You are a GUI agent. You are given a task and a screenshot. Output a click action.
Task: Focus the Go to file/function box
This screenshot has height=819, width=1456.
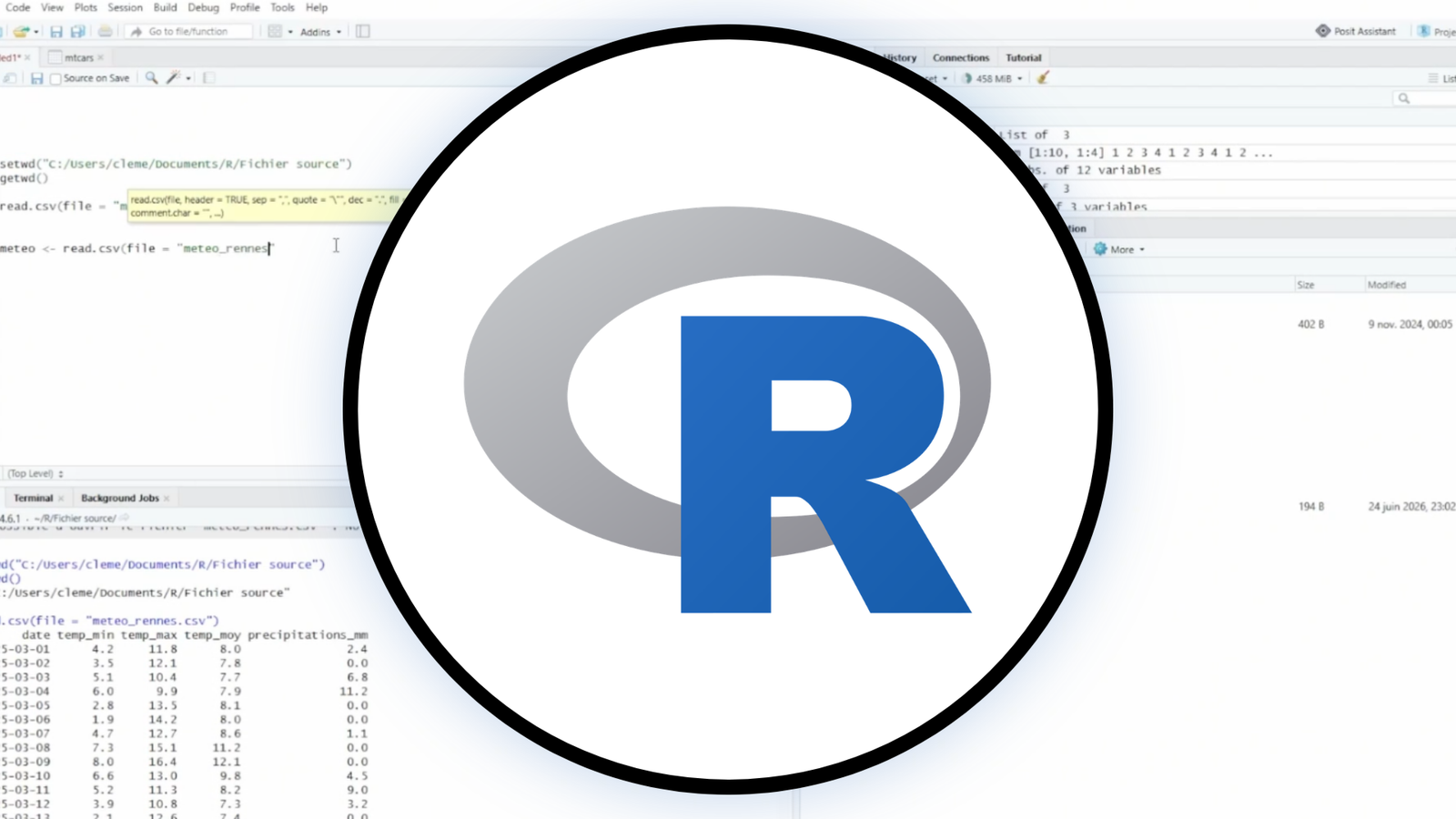pos(188,32)
